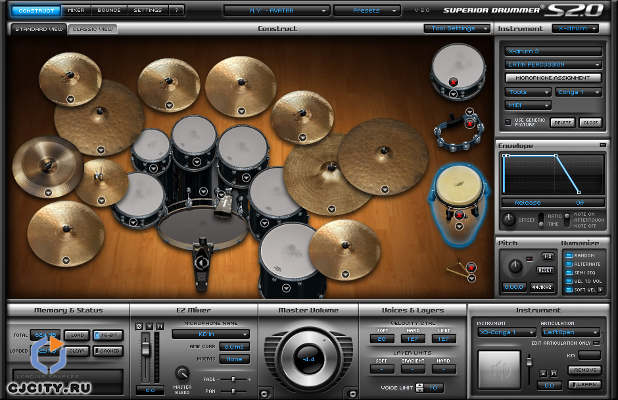Viewport: 618px width, 400px height.
Task: Select the Classic View tab
Action: click(x=93, y=29)
